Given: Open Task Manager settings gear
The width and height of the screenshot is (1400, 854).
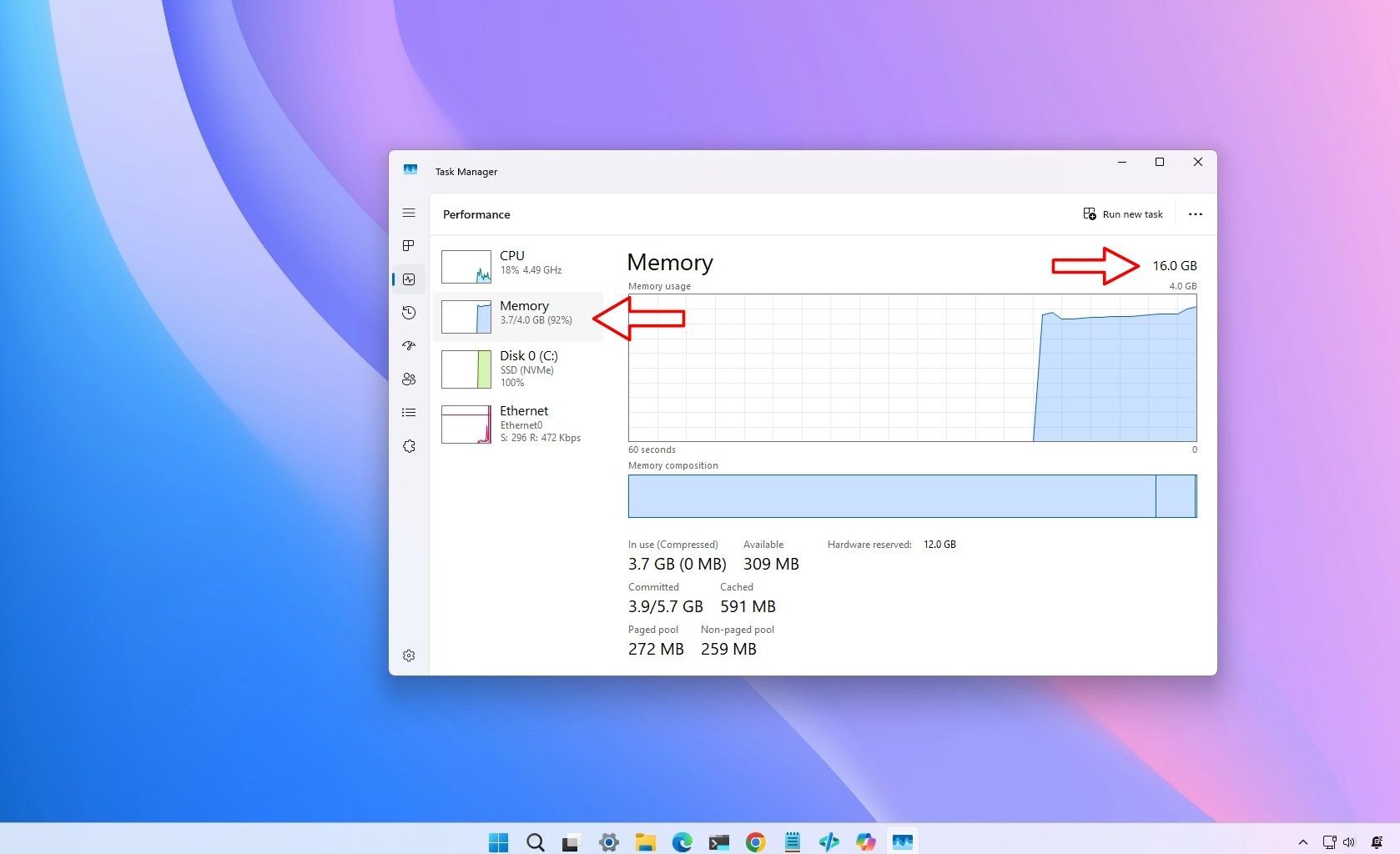Looking at the screenshot, I should pyautogui.click(x=409, y=656).
